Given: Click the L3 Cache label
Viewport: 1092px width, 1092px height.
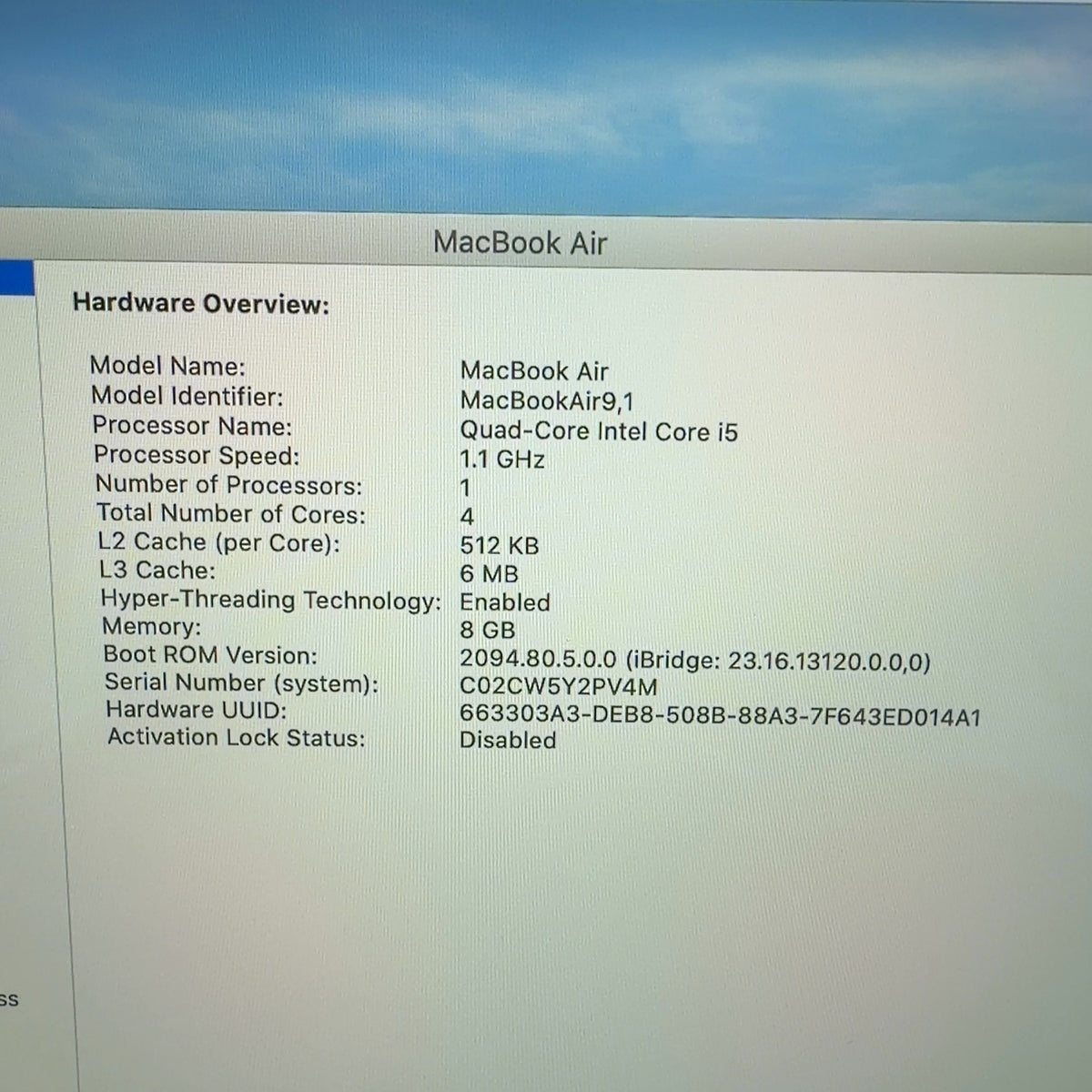Looking at the screenshot, I should coord(157,571).
